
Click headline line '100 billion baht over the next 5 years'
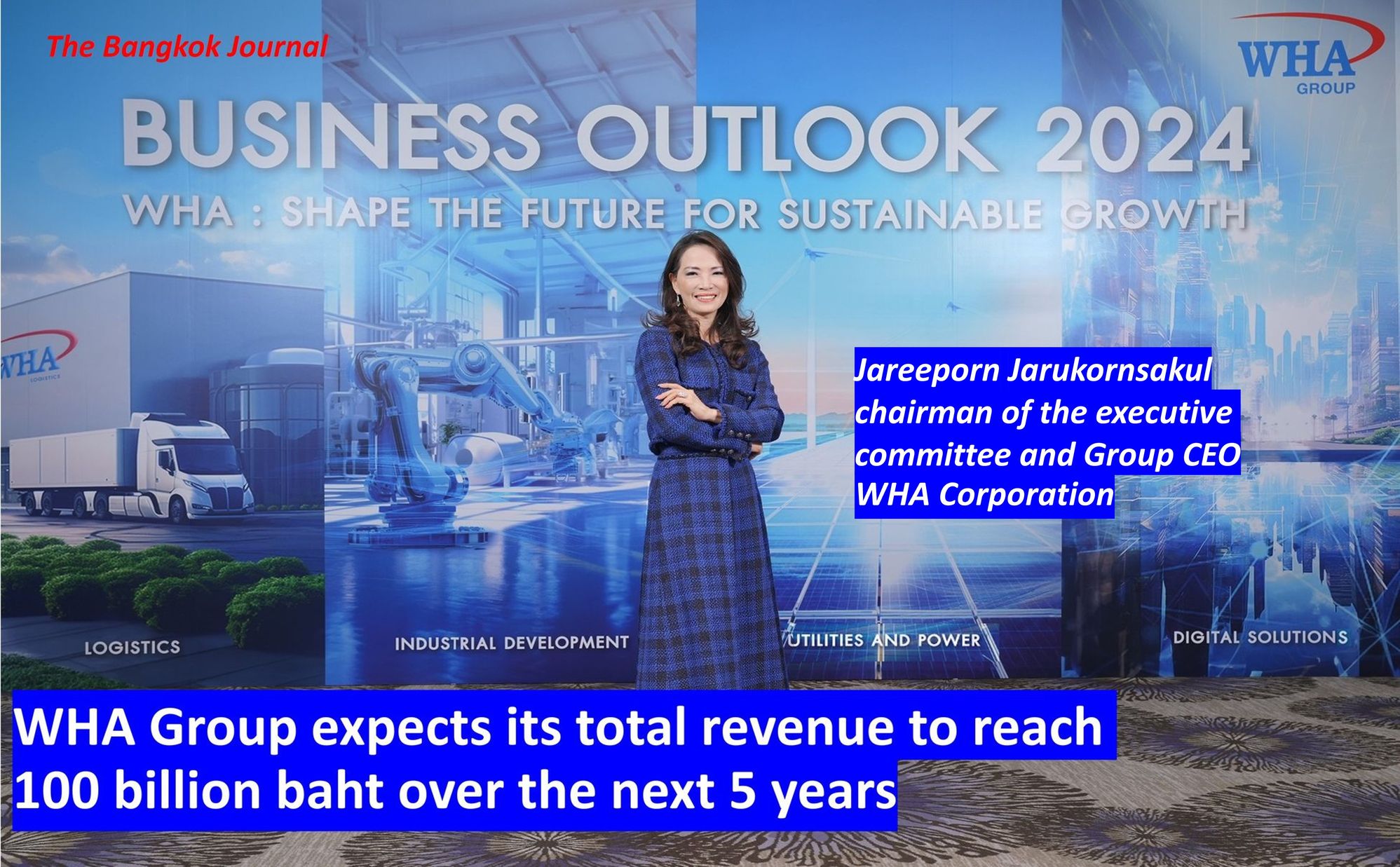[x=456, y=791]
